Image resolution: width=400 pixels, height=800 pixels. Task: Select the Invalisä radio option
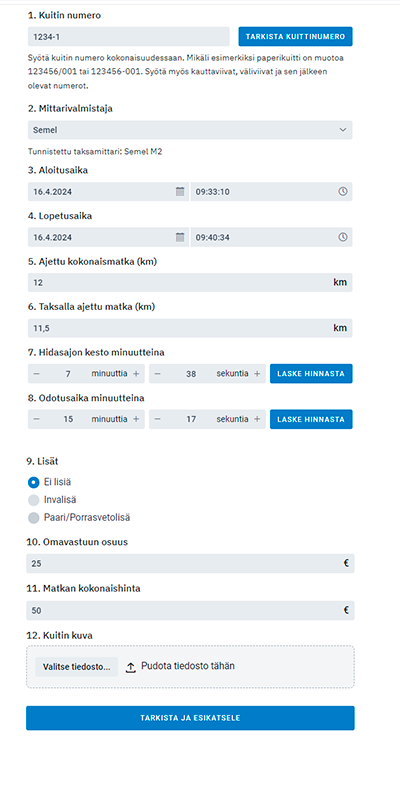coord(34,500)
